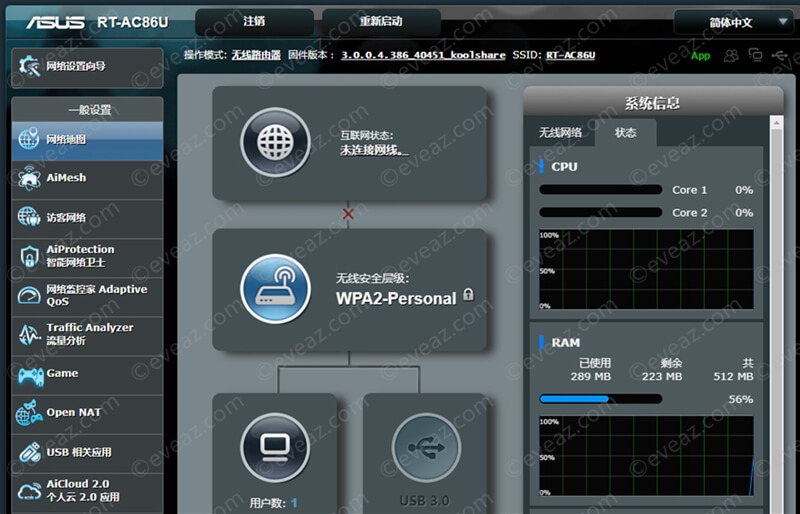Click the 未连接网络 internet status link
Screen dimensions: 800x514
pyautogui.click(x=374, y=150)
